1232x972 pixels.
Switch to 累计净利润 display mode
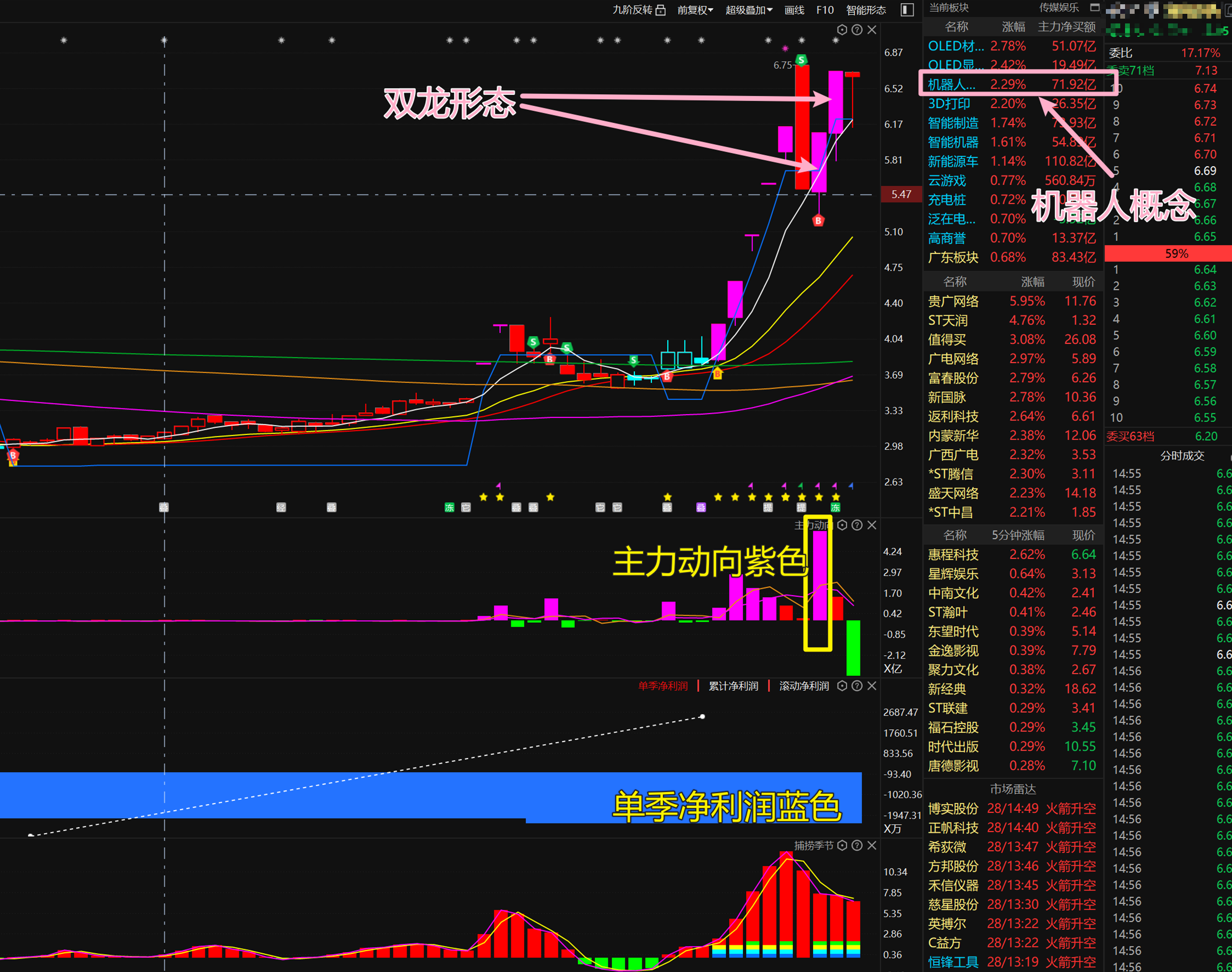(733, 686)
